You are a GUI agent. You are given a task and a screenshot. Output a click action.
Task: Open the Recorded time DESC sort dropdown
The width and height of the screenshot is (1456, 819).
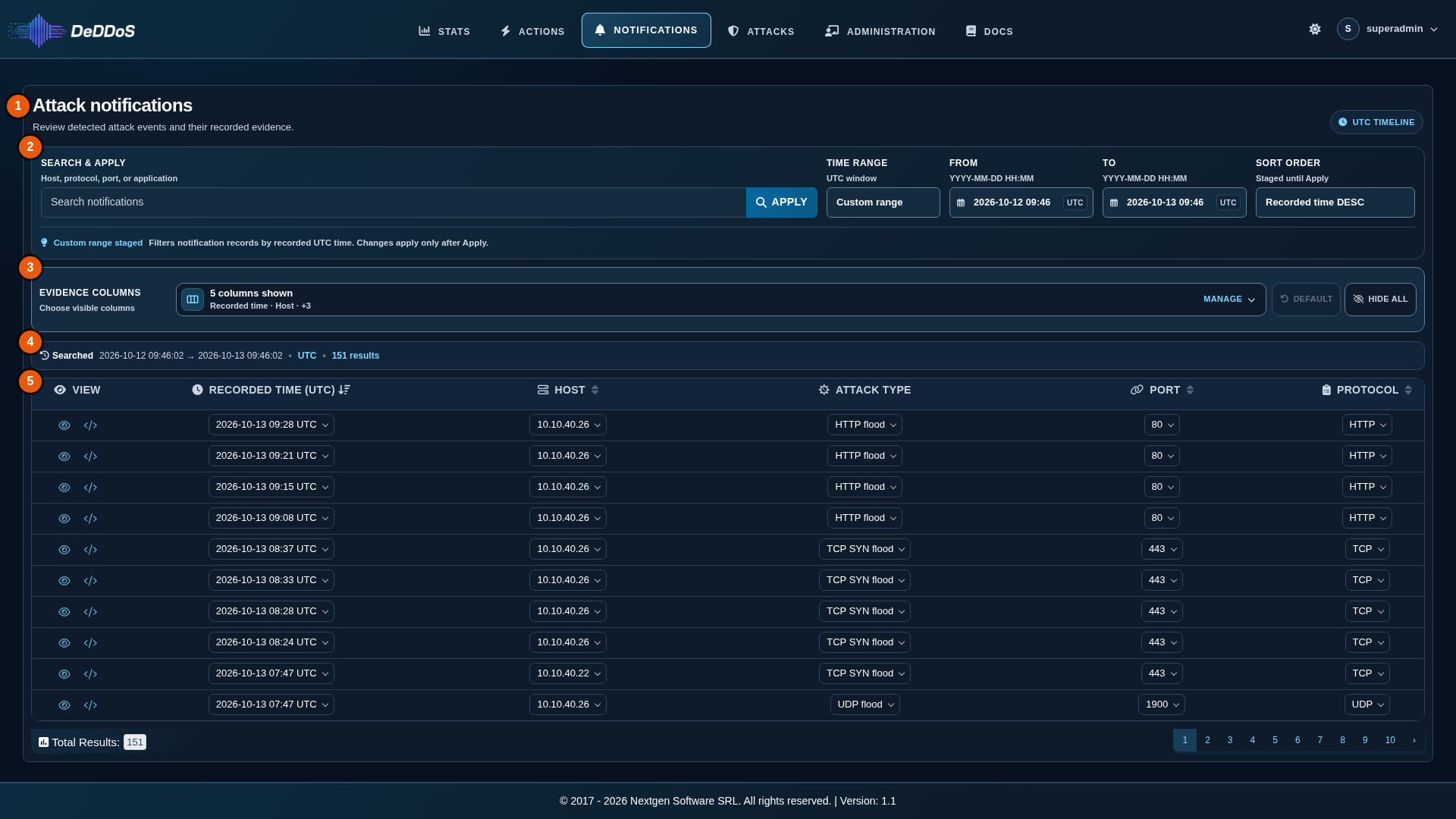click(x=1335, y=202)
